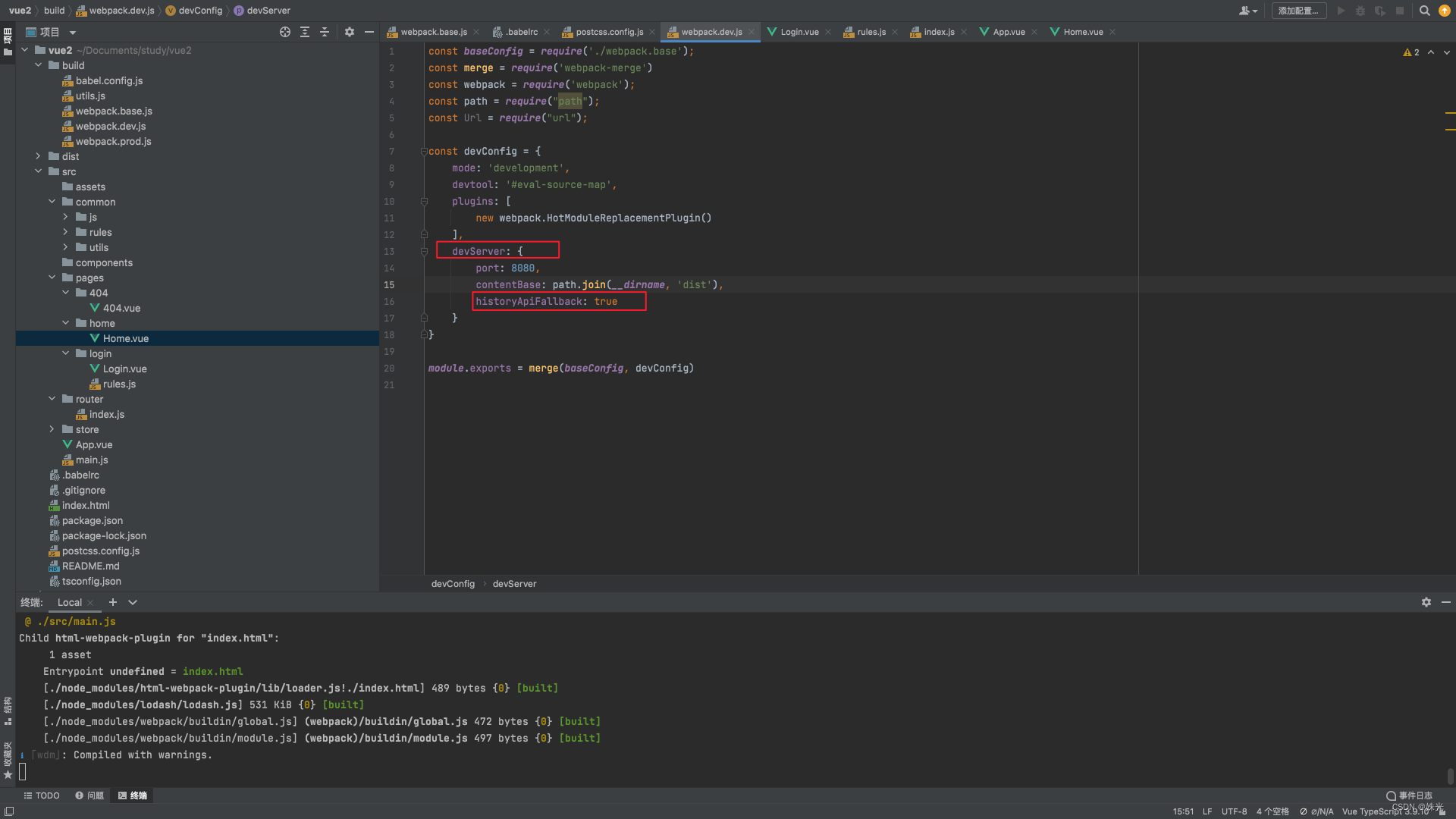1456x819 pixels.
Task: Click the Add Configuration button
Action: pyautogui.click(x=1298, y=11)
